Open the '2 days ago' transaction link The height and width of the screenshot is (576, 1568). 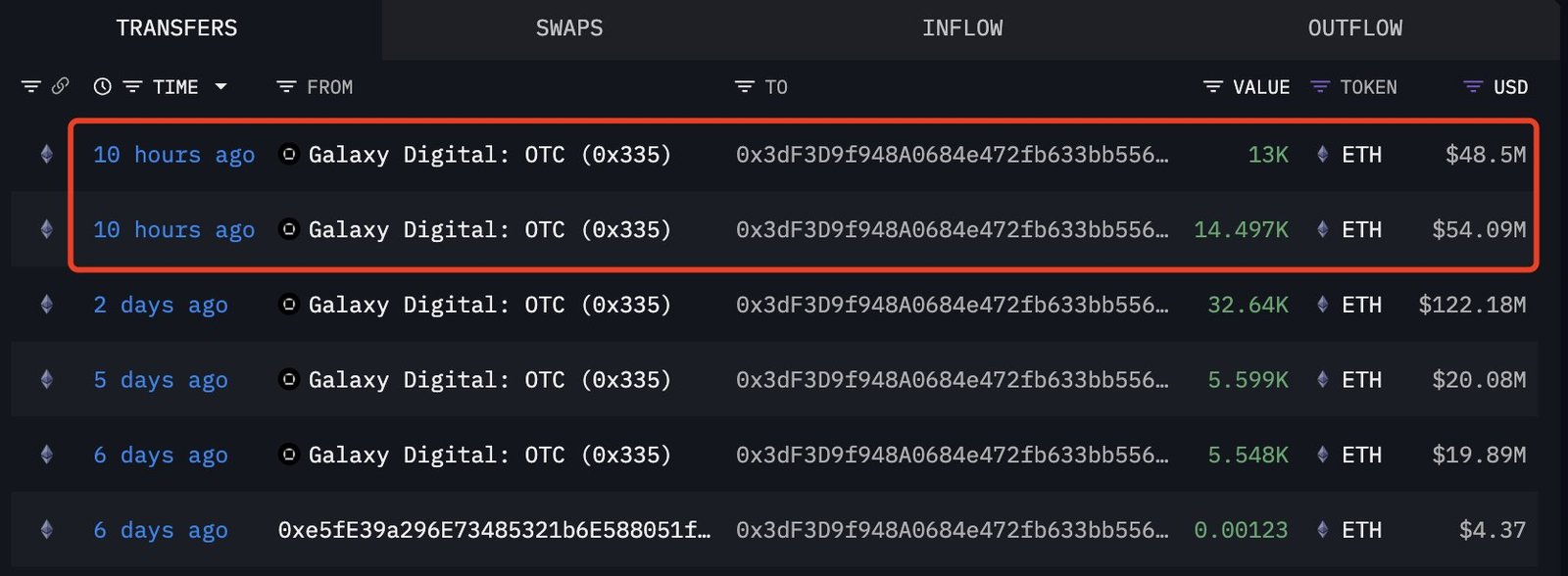(x=161, y=305)
